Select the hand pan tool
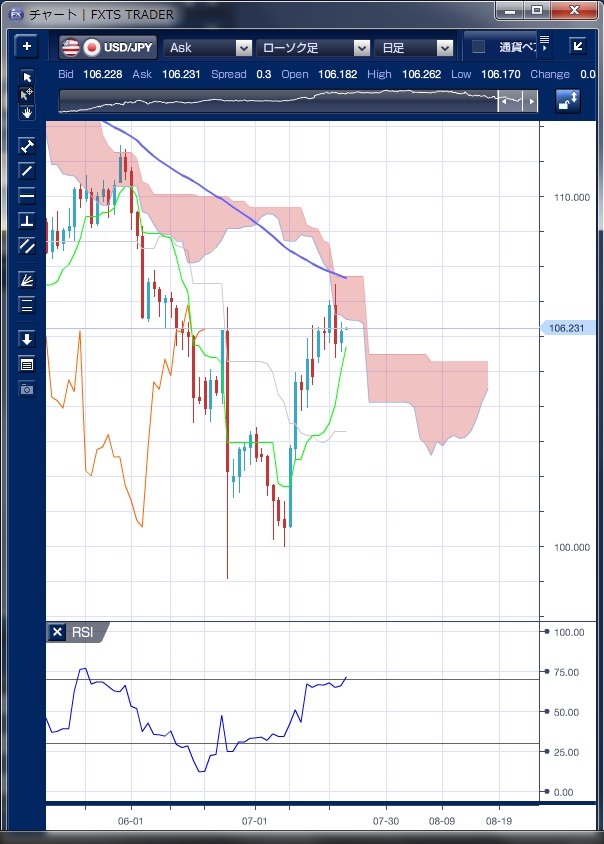Viewport: 604px width, 844px height. pos(27,112)
